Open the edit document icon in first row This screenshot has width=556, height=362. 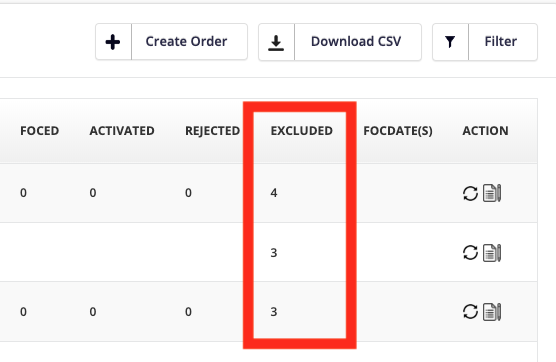pyautogui.click(x=492, y=193)
